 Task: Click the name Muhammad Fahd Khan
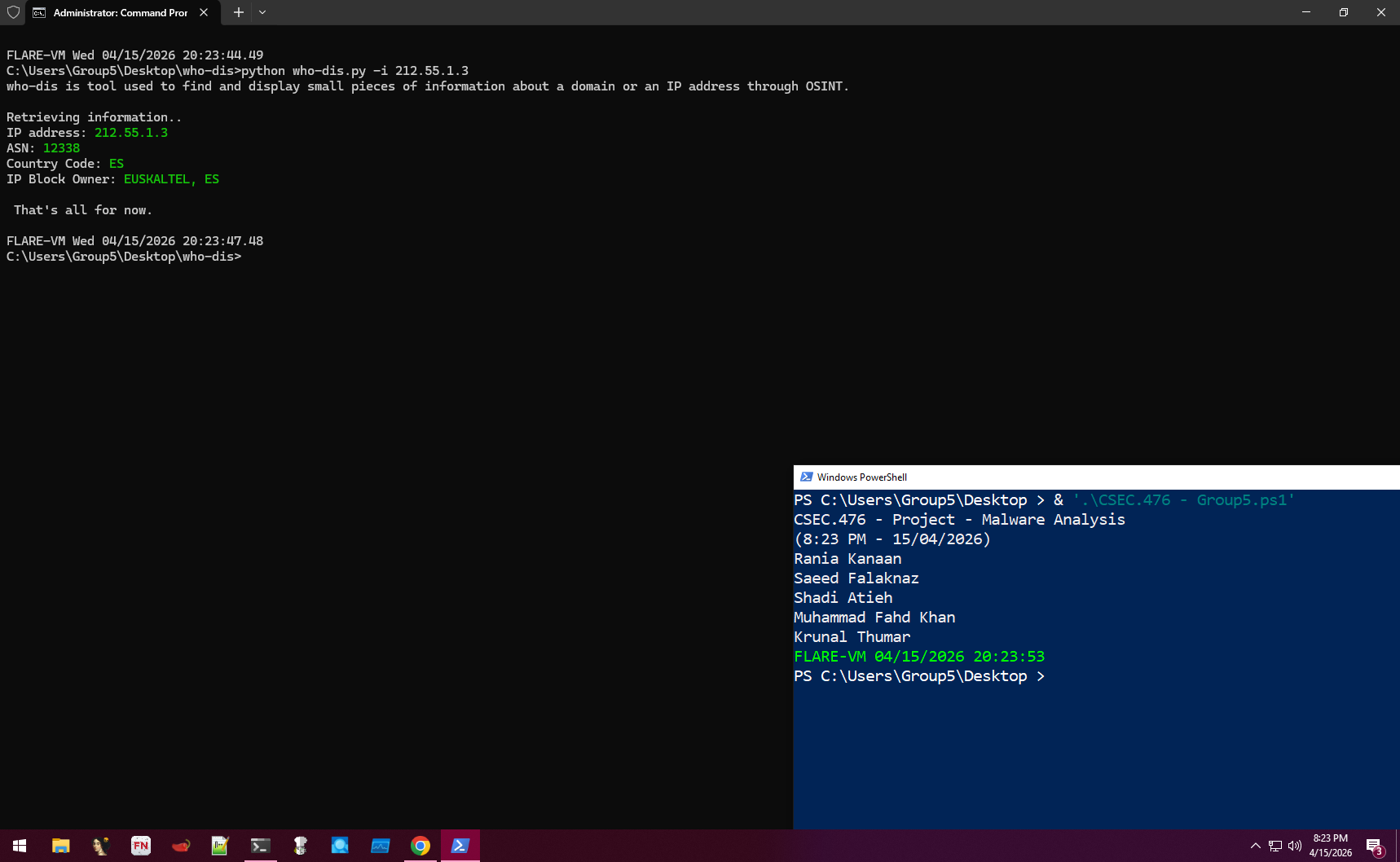(875, 618)
